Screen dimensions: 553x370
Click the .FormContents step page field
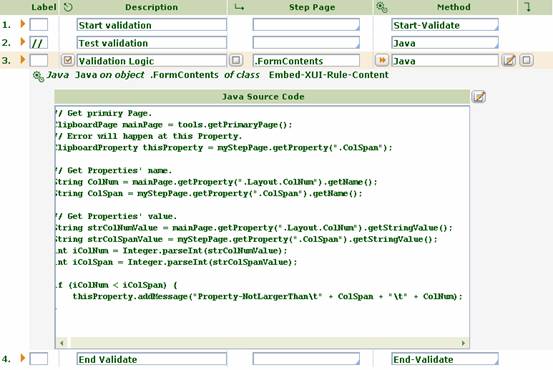pyautogui.click(x=306, y=60)
